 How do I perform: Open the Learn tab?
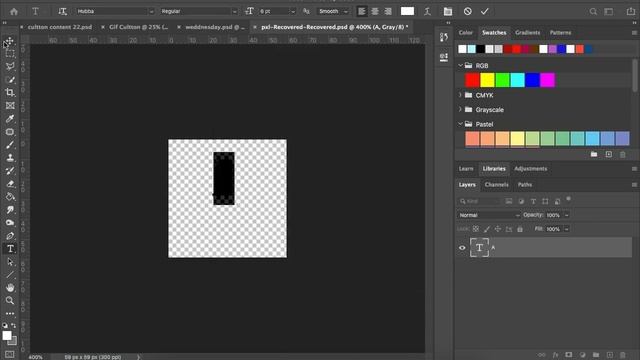pyautogui.click(x=466, y=169)
